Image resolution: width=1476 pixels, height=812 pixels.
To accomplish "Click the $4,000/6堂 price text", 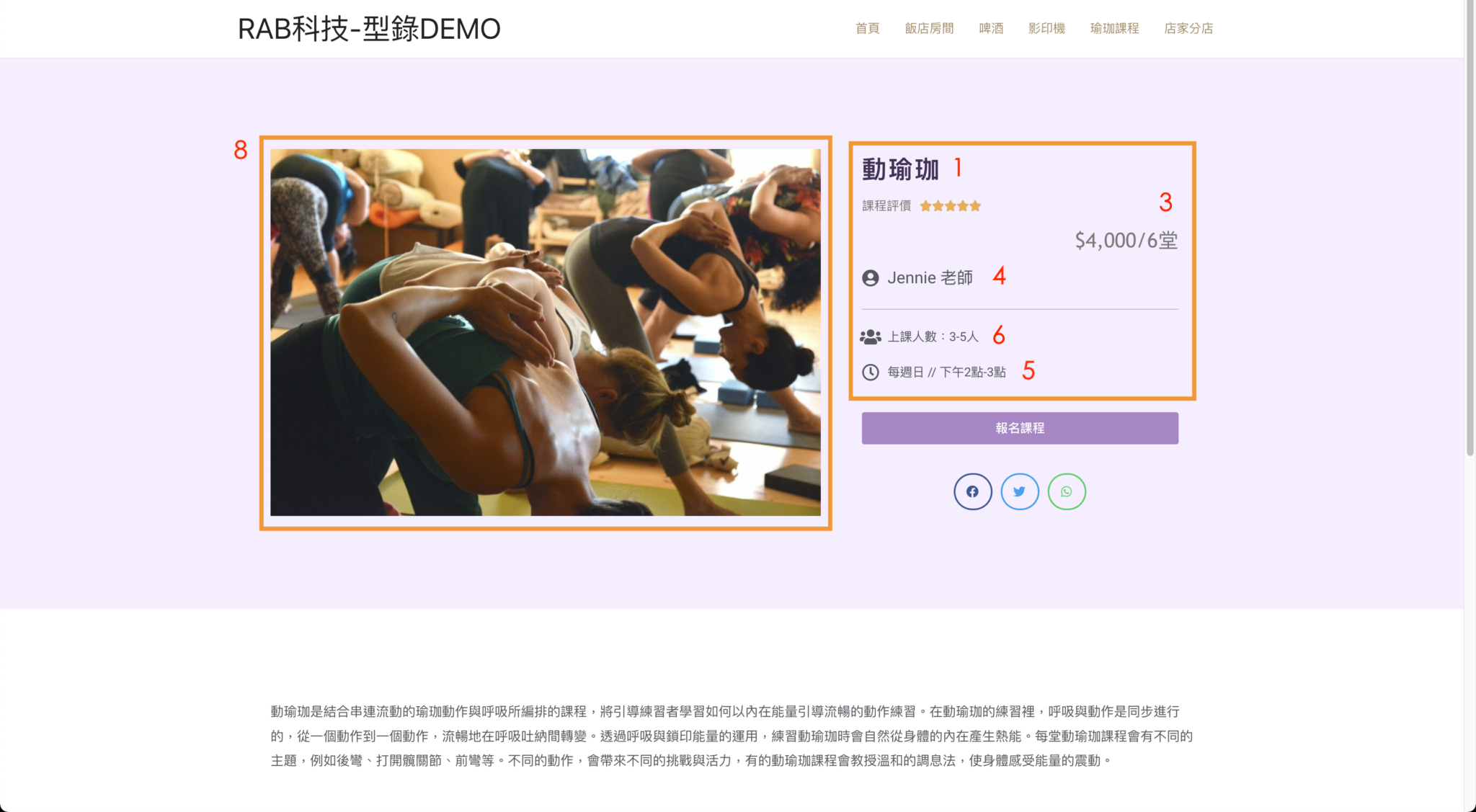I will pos(1126,240).
